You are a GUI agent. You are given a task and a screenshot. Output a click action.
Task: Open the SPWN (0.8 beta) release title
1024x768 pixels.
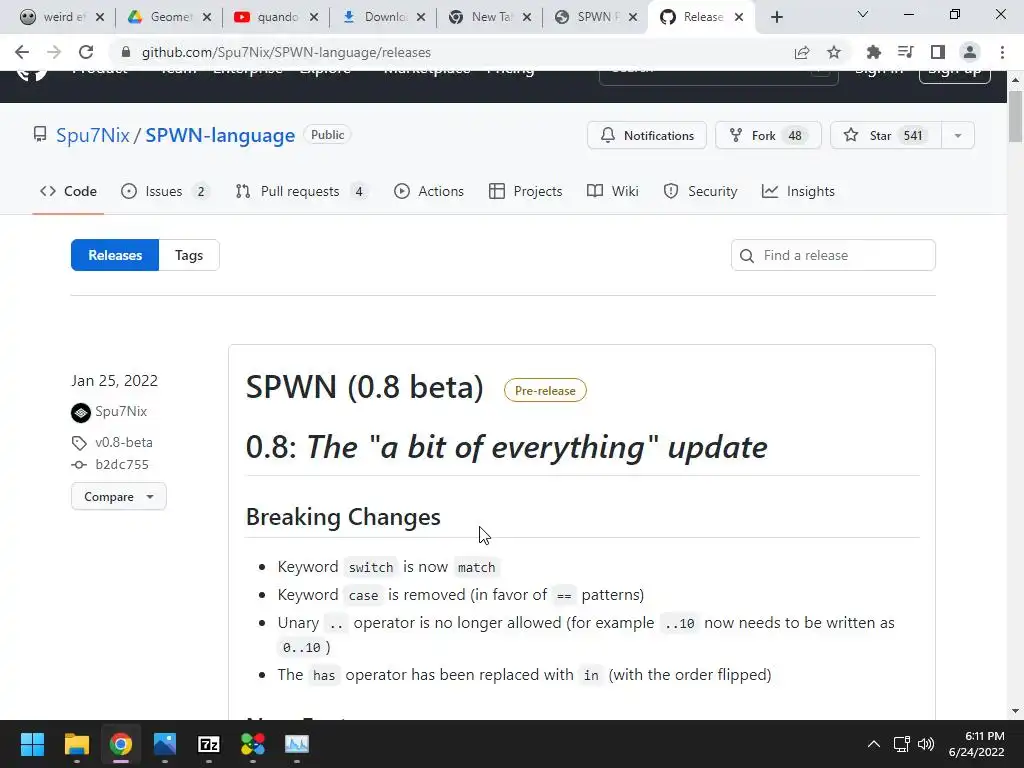(x=364, y=387)
